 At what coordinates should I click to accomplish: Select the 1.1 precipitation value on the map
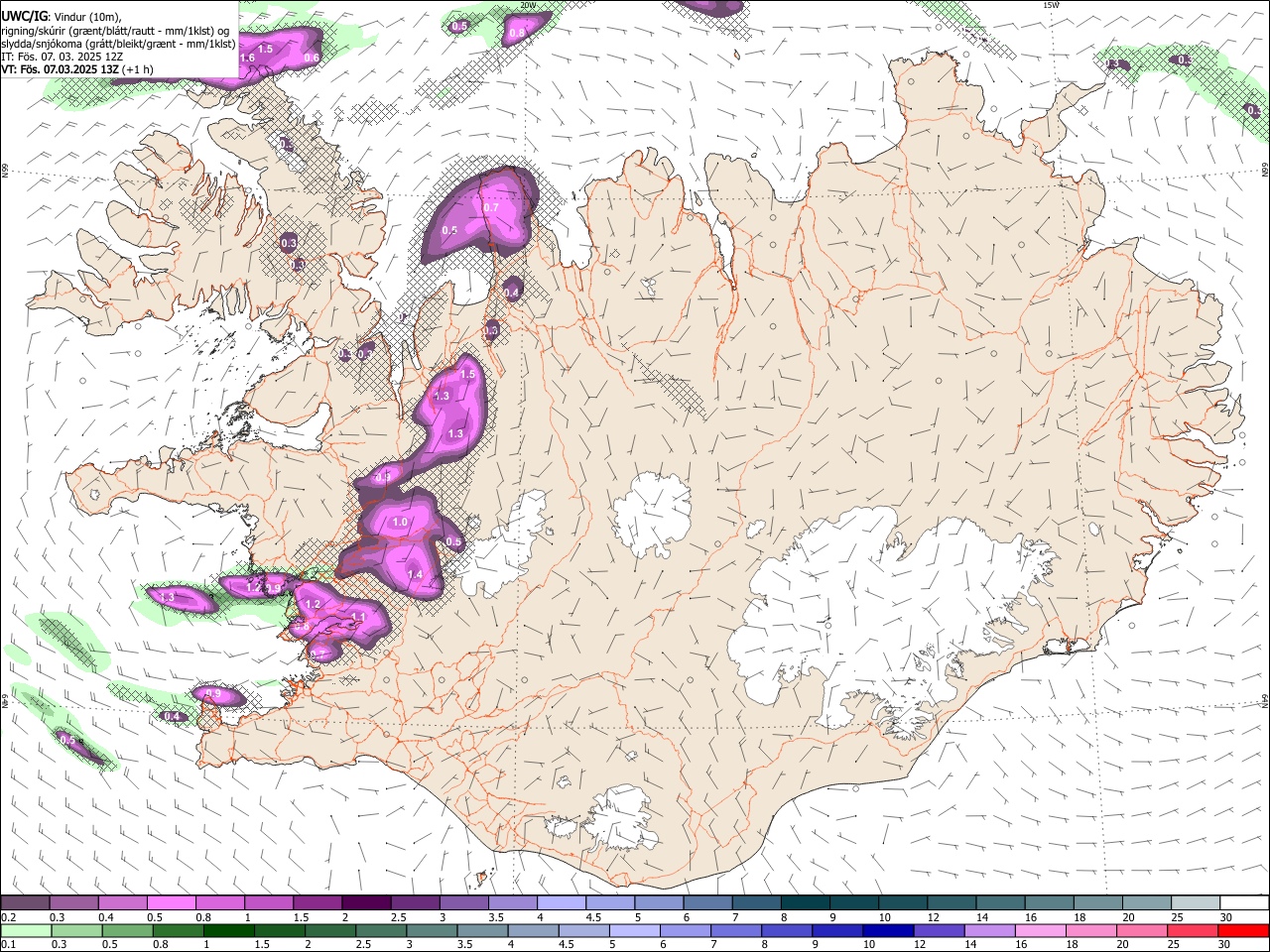pos(359,617)
